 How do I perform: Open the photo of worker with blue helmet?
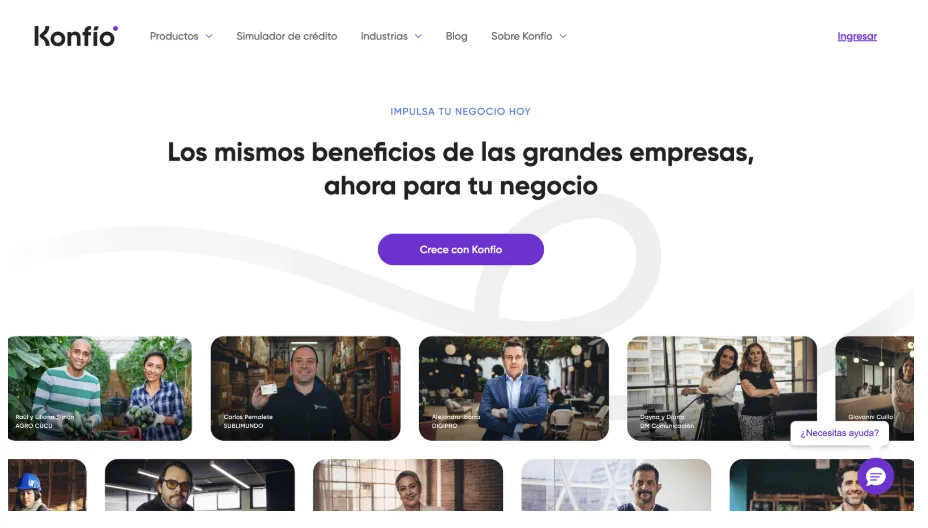(x=47, y=485)
